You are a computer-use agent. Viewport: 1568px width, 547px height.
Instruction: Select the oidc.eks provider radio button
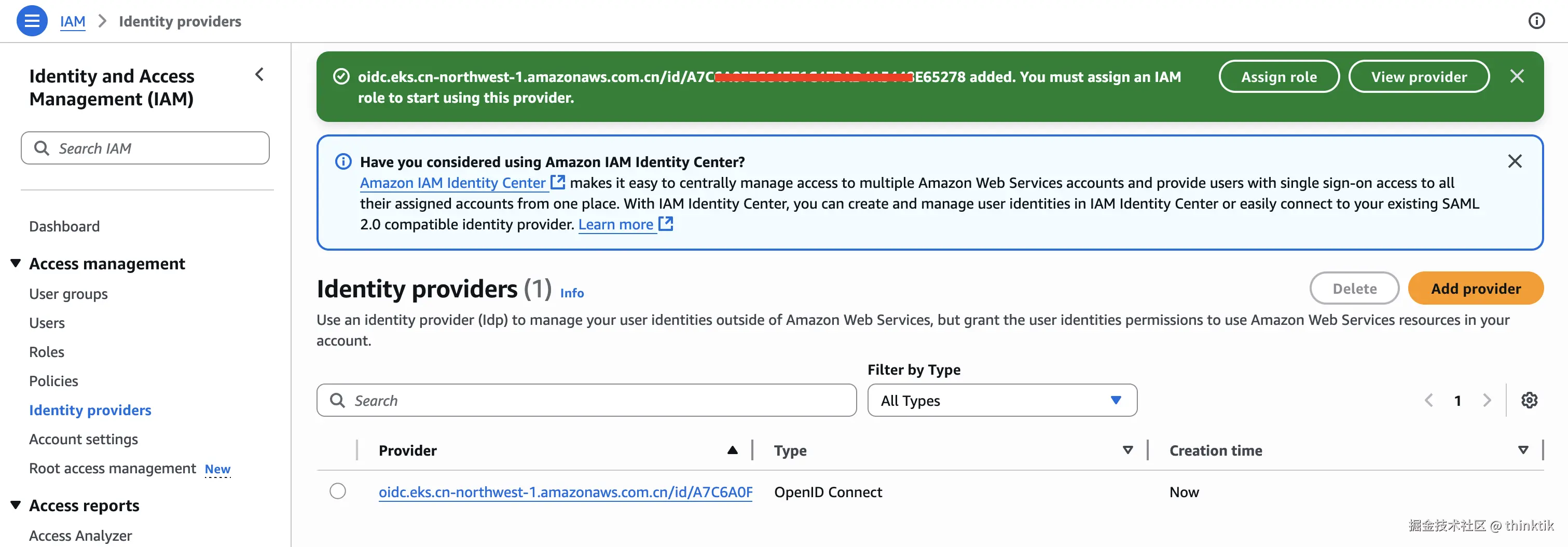coord(338,491)
